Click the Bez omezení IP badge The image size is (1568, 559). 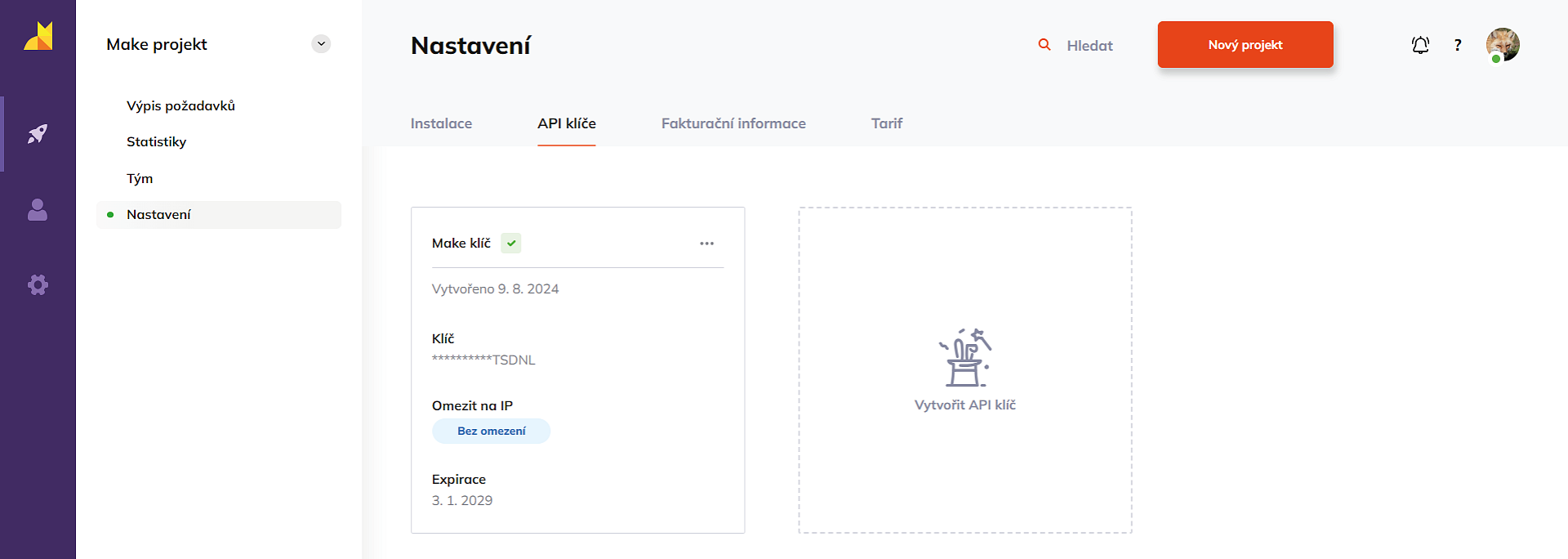tap(491, 431)
